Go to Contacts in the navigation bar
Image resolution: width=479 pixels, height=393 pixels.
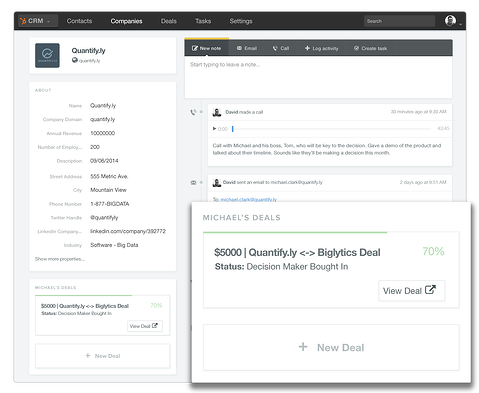pos(79,21)
